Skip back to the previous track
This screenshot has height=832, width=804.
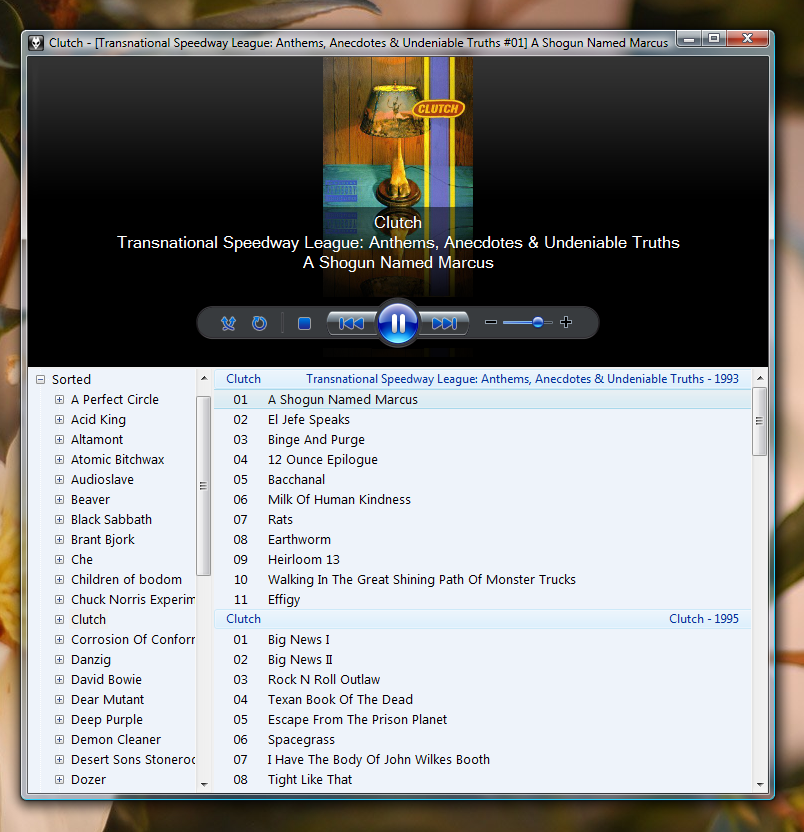(351, 323)
